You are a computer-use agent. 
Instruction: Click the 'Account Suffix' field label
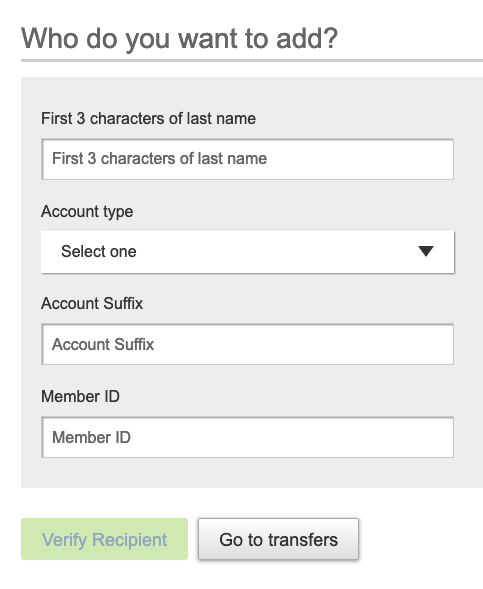click(92, 304)
